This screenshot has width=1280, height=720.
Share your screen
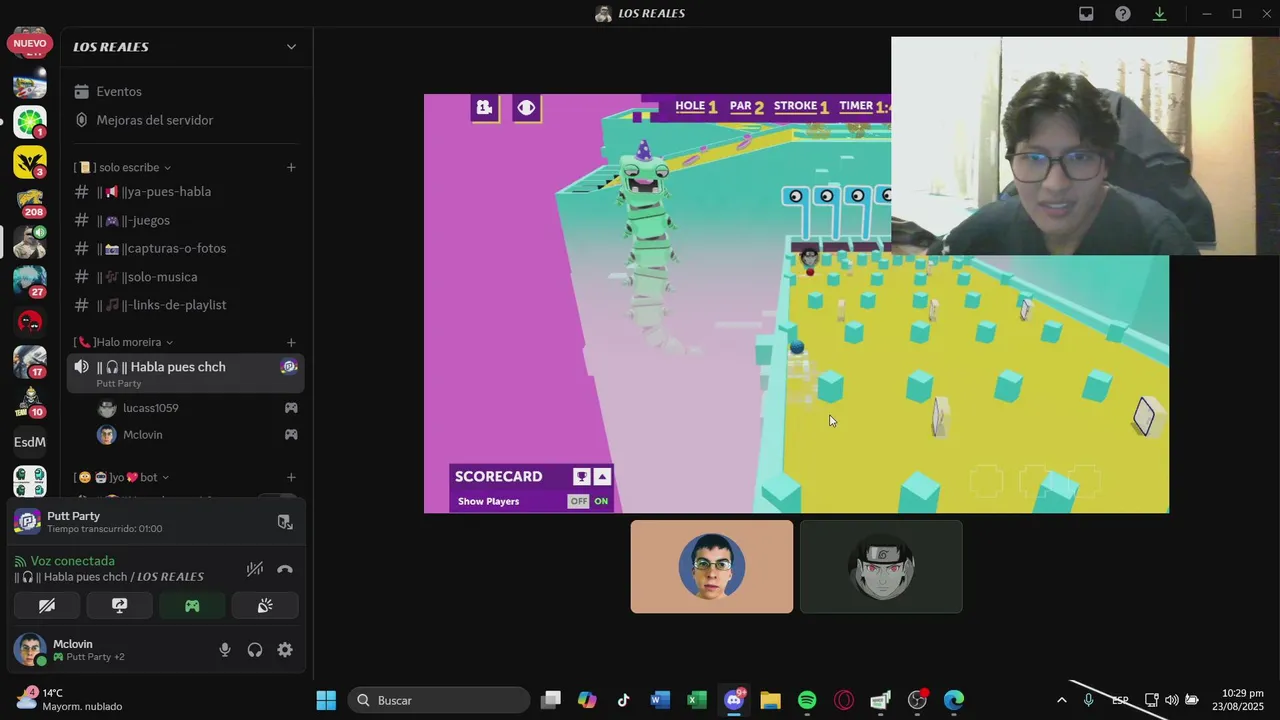click(119, 605)
